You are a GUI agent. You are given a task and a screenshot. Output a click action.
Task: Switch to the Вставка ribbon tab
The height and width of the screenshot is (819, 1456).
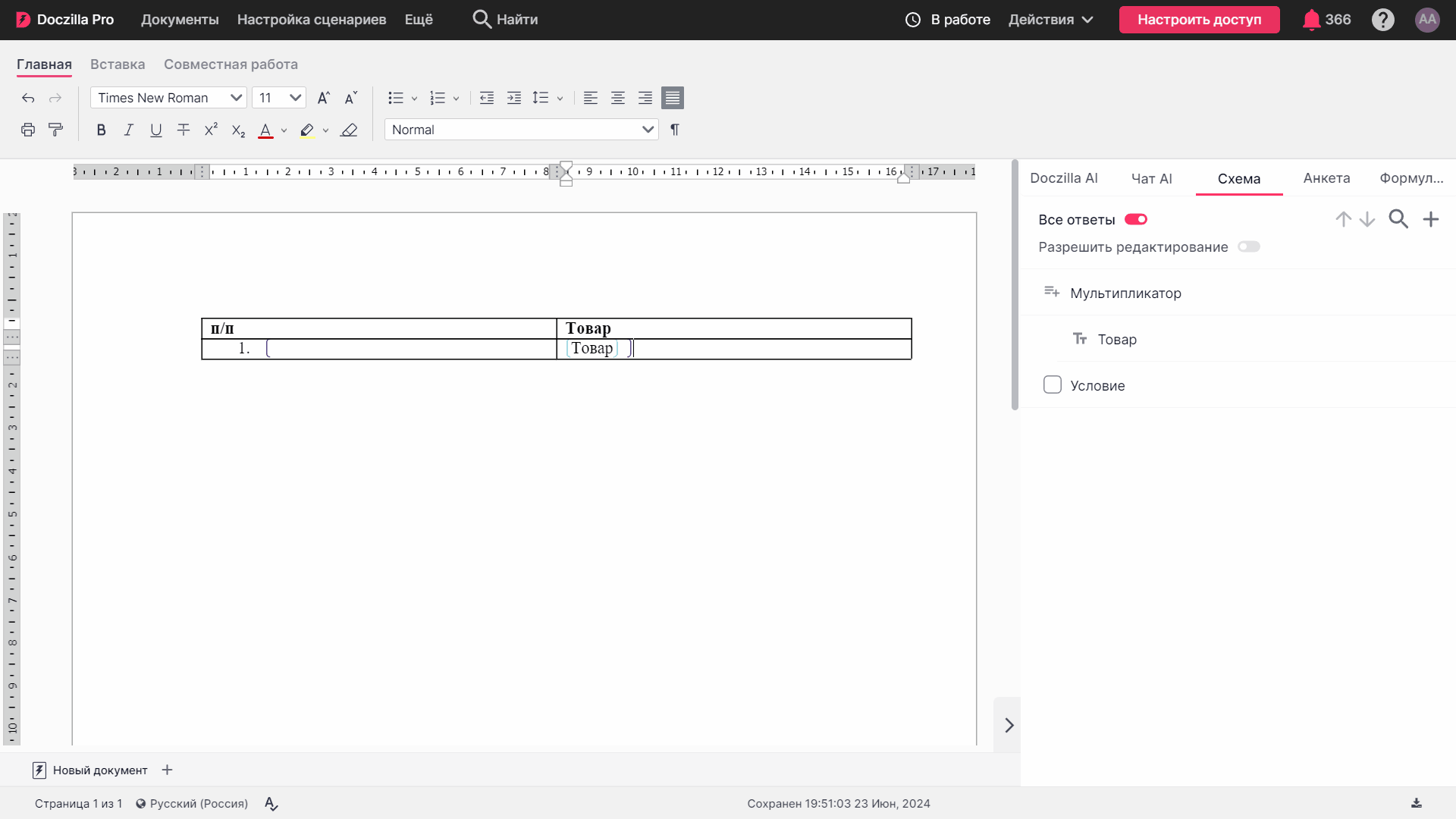(118, 64)
